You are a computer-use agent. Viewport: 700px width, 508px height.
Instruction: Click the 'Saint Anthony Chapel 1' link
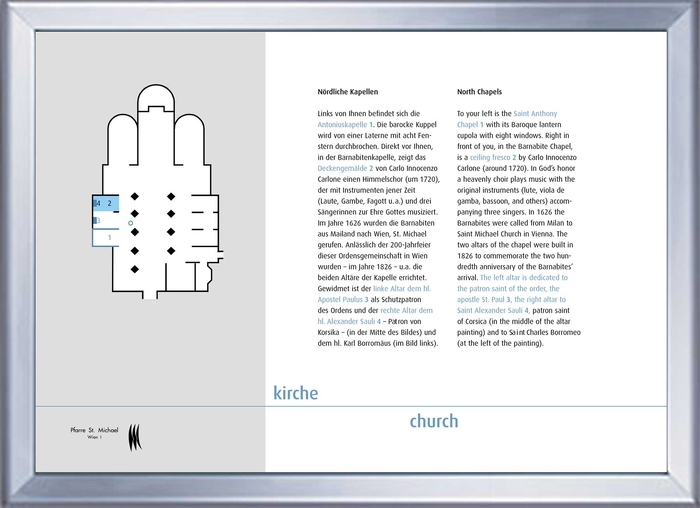507,119
